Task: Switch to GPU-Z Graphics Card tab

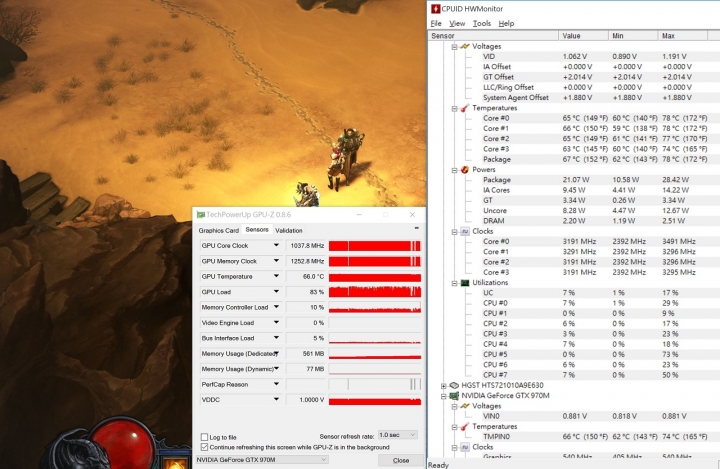Action: coord(219,230)
